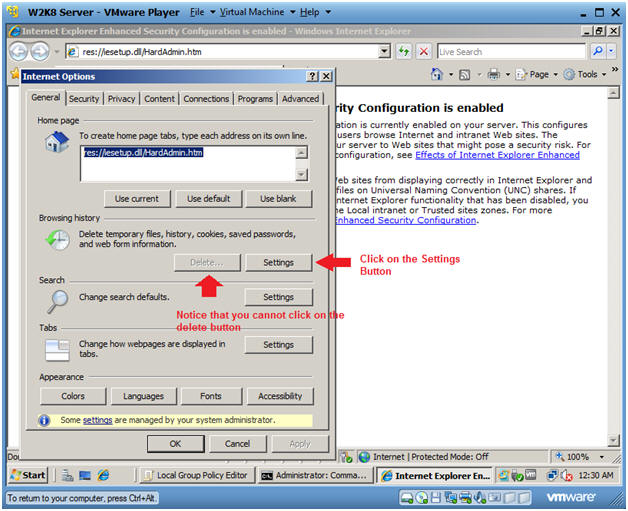The image size is (628, 511).
Task: Click OK in Internet Options
Action: pyautogui.click(x=175, y=444)
